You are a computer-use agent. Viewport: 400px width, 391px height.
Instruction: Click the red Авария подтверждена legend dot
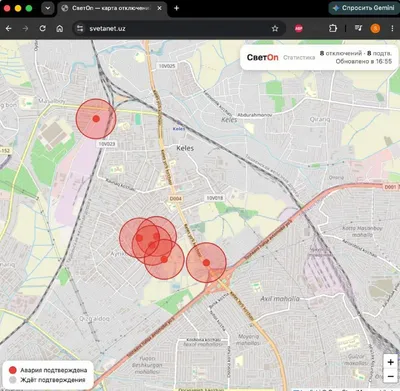tap(13, 370)
